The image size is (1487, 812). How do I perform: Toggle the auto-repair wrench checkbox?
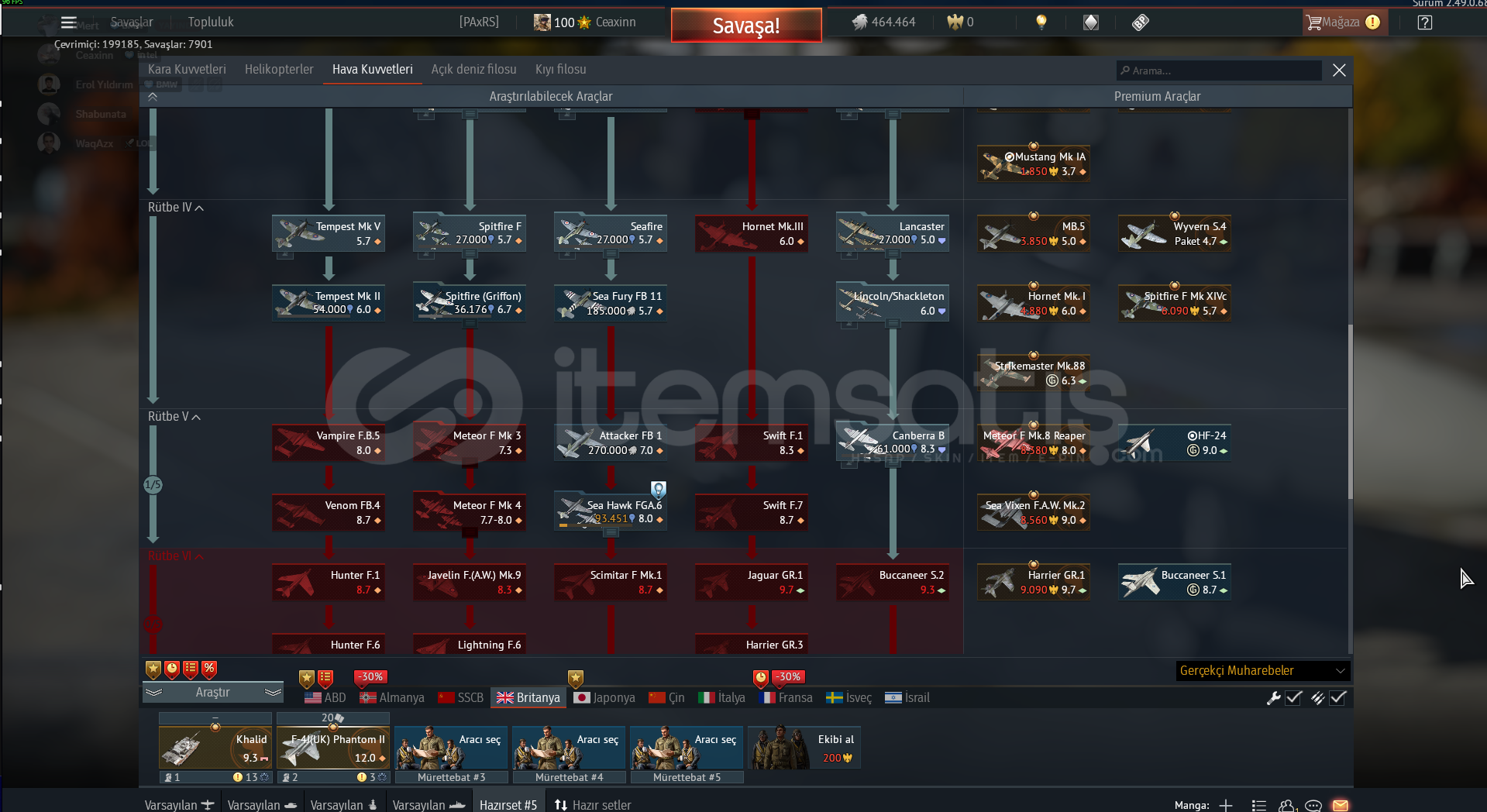(x=1293, y=698)
